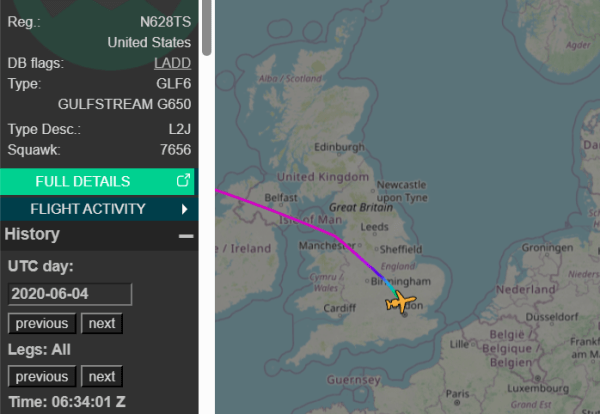Click the orange aircraft icon on the map

click(401, 303)
